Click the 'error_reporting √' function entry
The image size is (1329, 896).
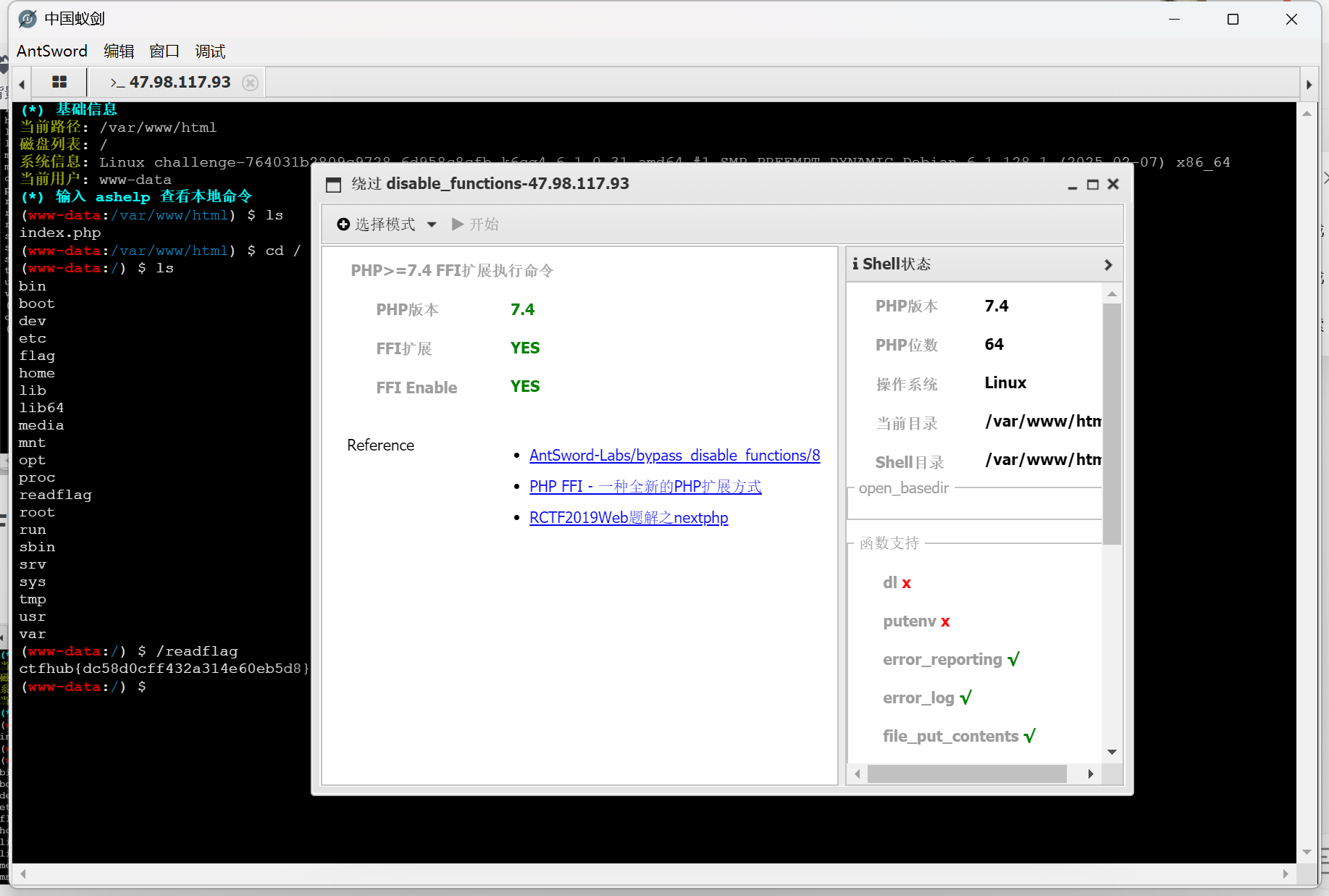[x=951, y=659]
